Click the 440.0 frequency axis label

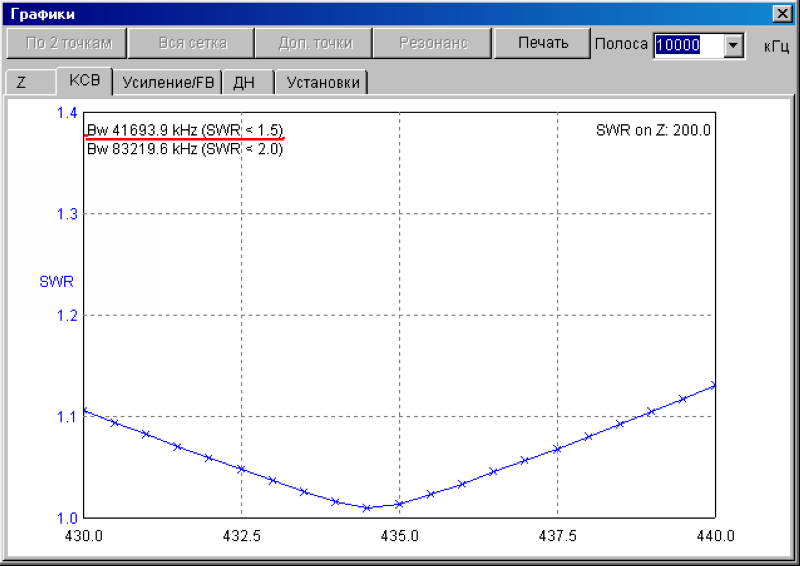tap(715, 535)
